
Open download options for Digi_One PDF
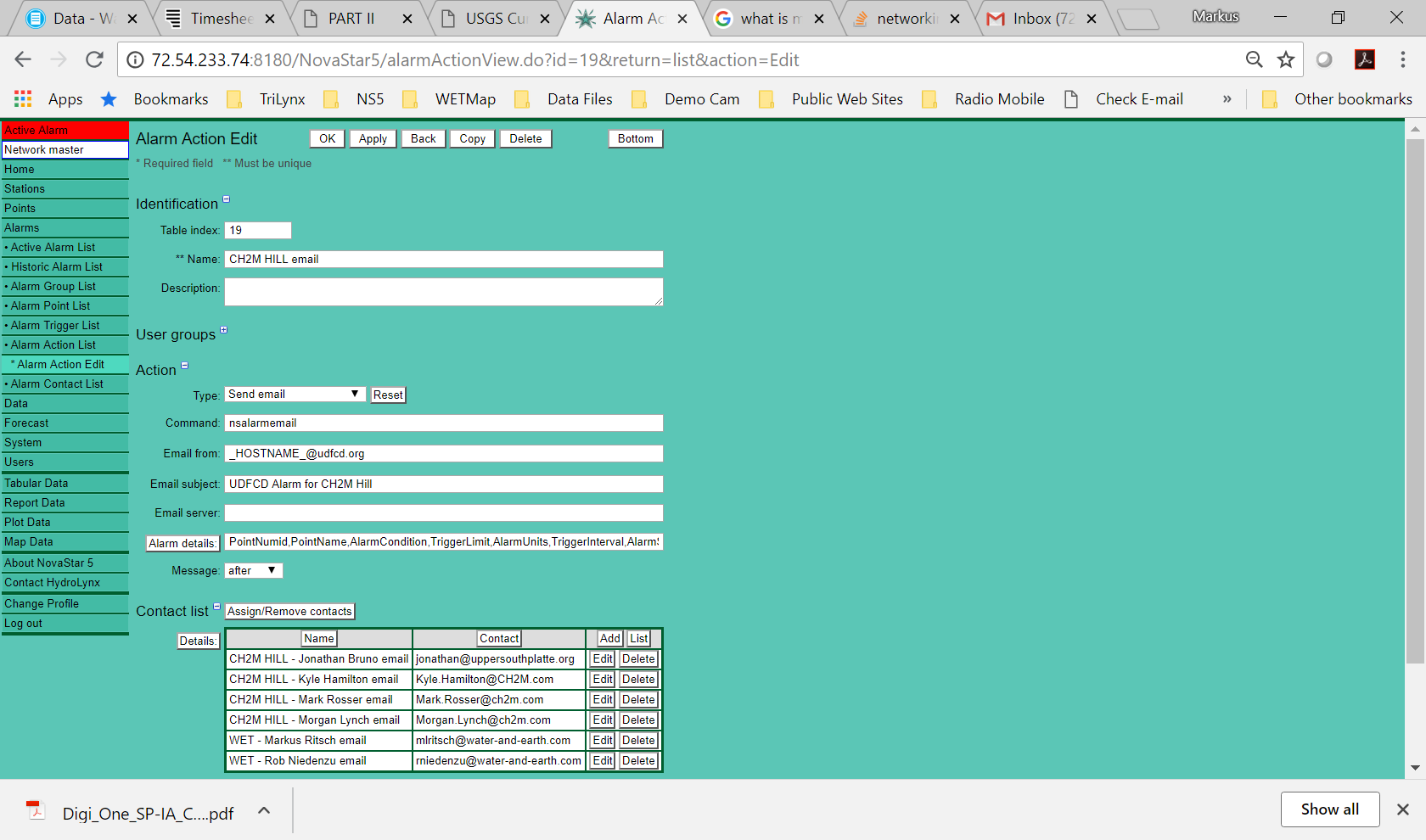[x=264, y=811]
